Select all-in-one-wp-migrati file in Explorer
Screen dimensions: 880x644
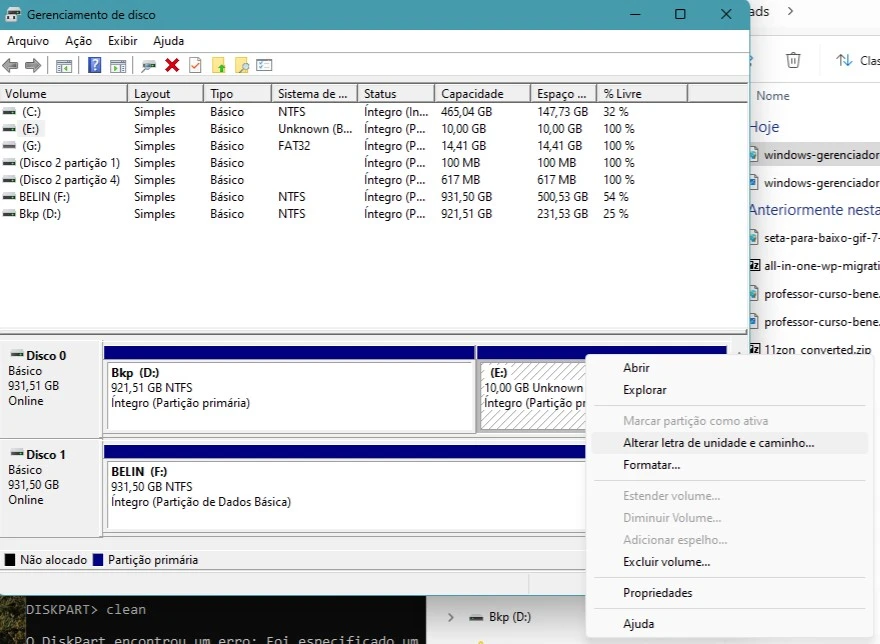tap(814, 266)
